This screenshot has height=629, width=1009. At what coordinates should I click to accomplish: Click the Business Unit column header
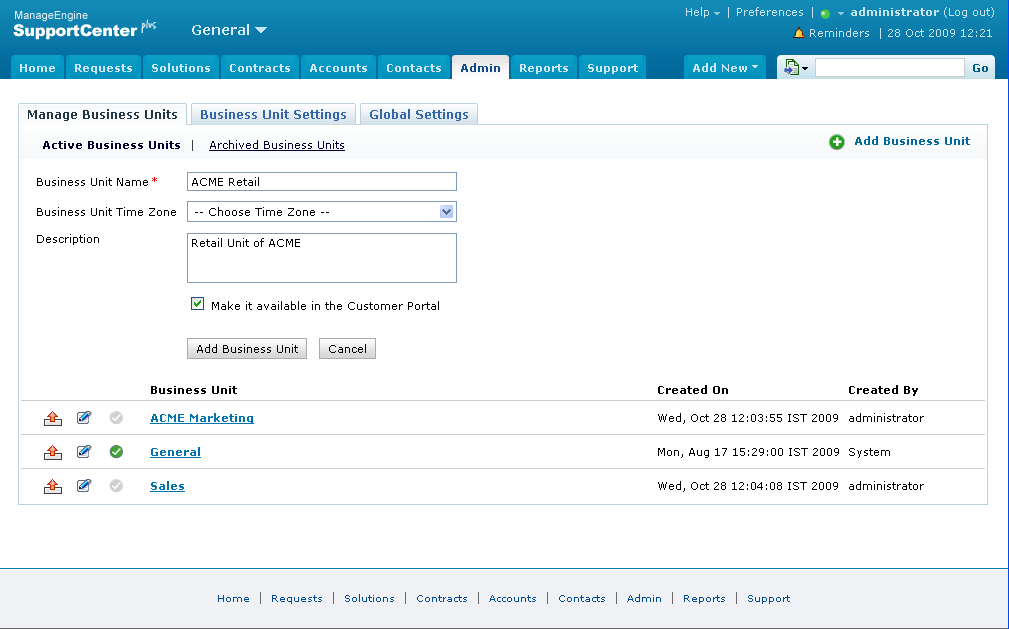[194, 390]
